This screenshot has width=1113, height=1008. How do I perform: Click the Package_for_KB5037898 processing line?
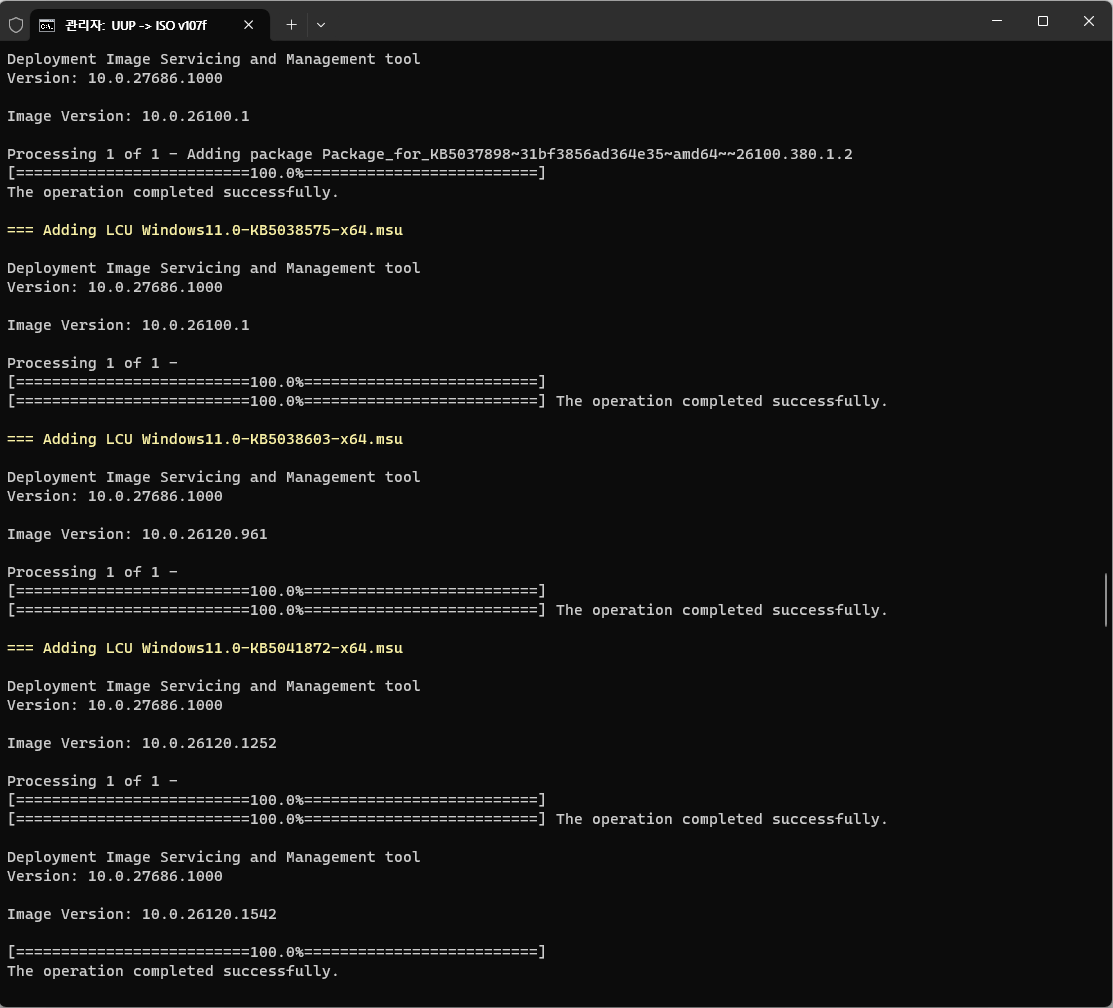point(429,154)
